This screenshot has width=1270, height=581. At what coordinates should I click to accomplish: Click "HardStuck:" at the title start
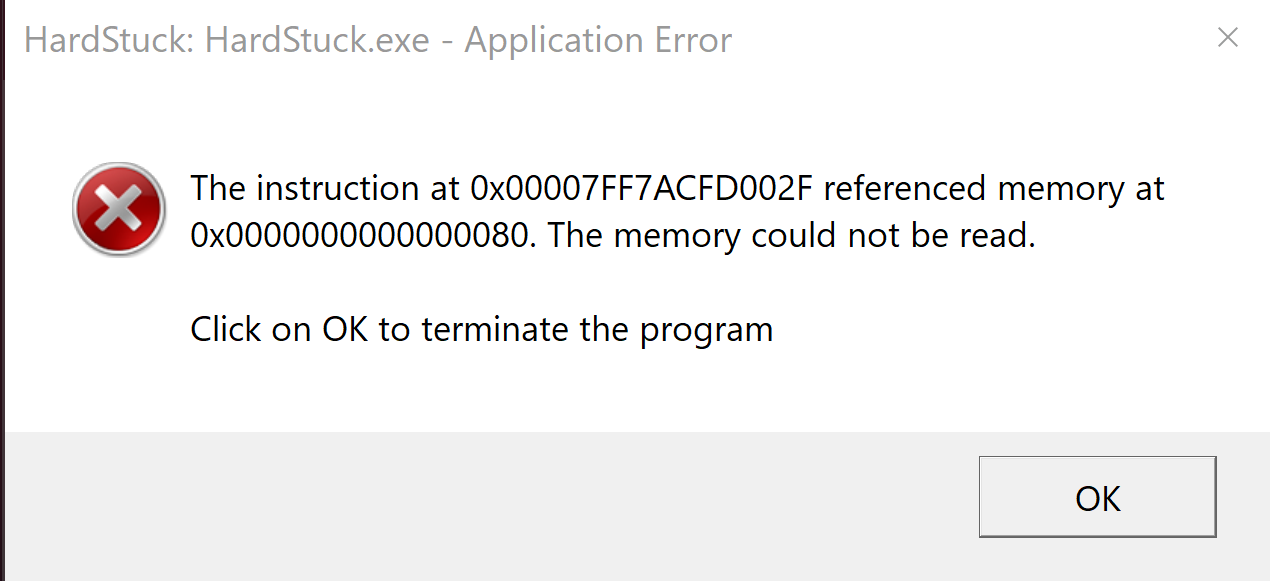pyautogui.click(x=109, y=41)
